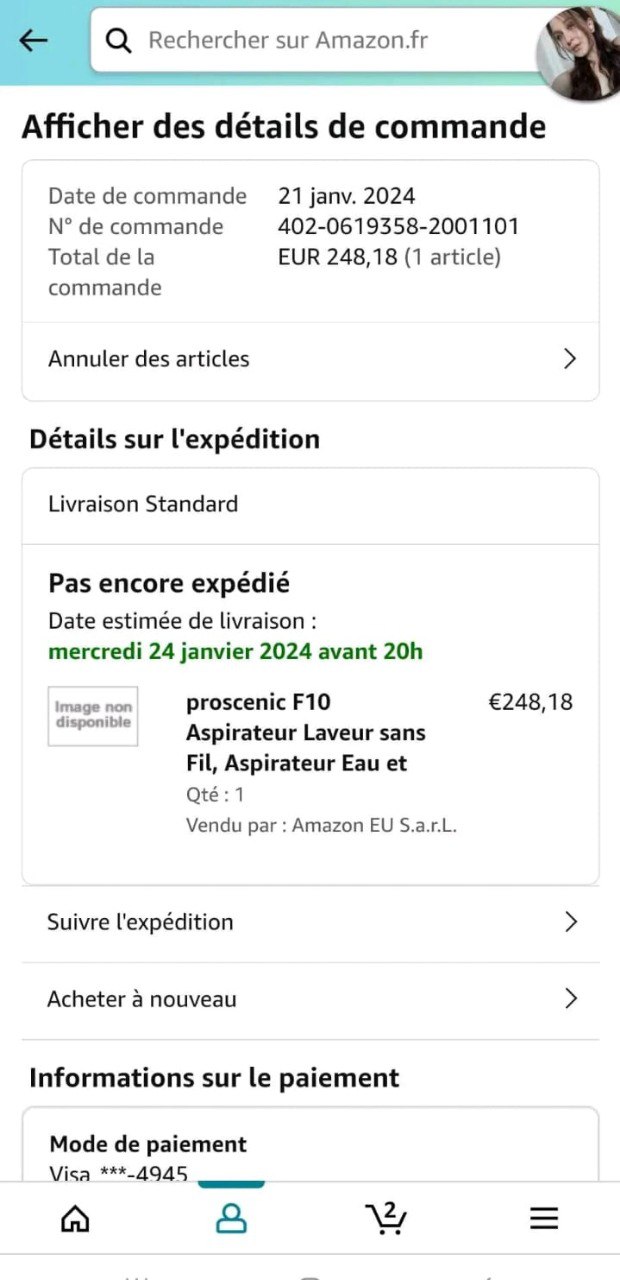Open the proscenic F10 product title link
Screen dimensions: 620x1280
306,733
